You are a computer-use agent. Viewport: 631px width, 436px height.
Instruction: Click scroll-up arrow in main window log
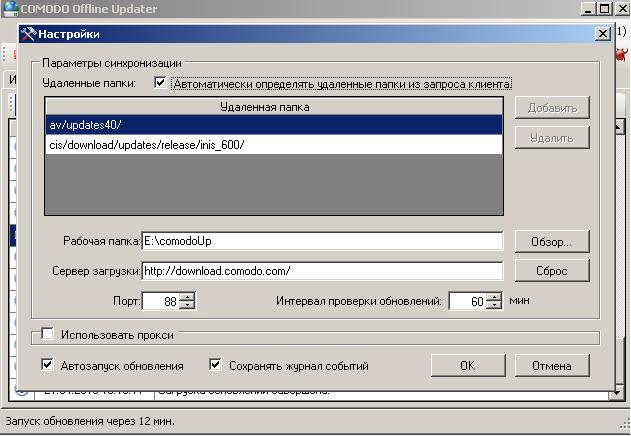coord(619,127)
